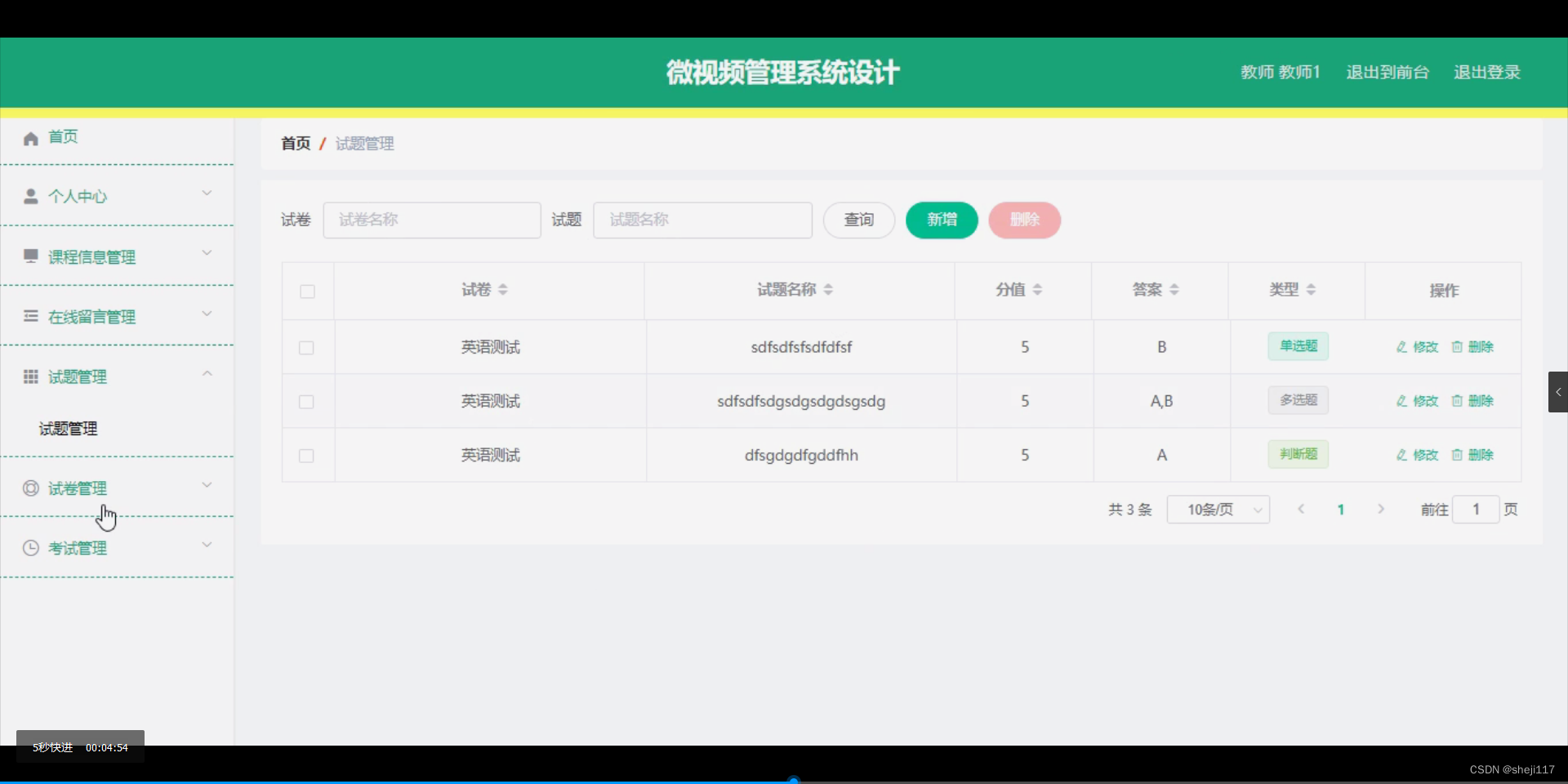The image size is (1568, 784).
Task: Click 退出登录 in the top menu
Action: pyautogui.click(x=1487, y=72)
